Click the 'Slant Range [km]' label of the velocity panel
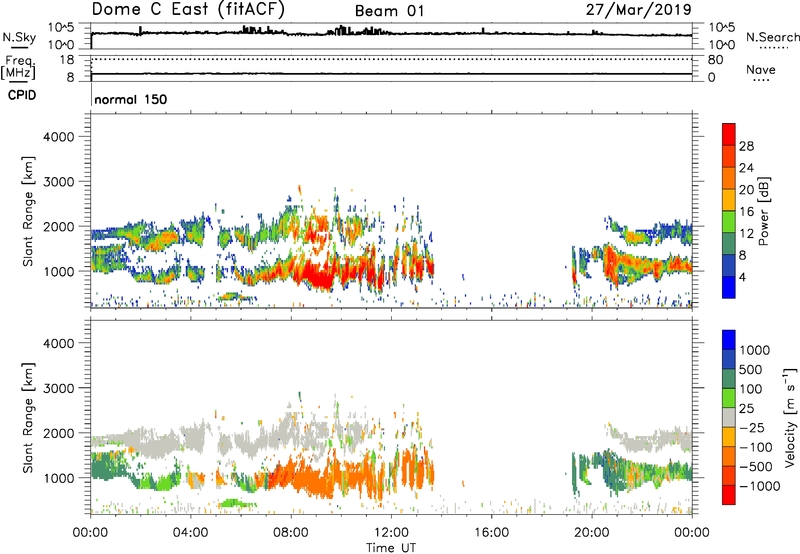800x554 pixels. [28, 418]
